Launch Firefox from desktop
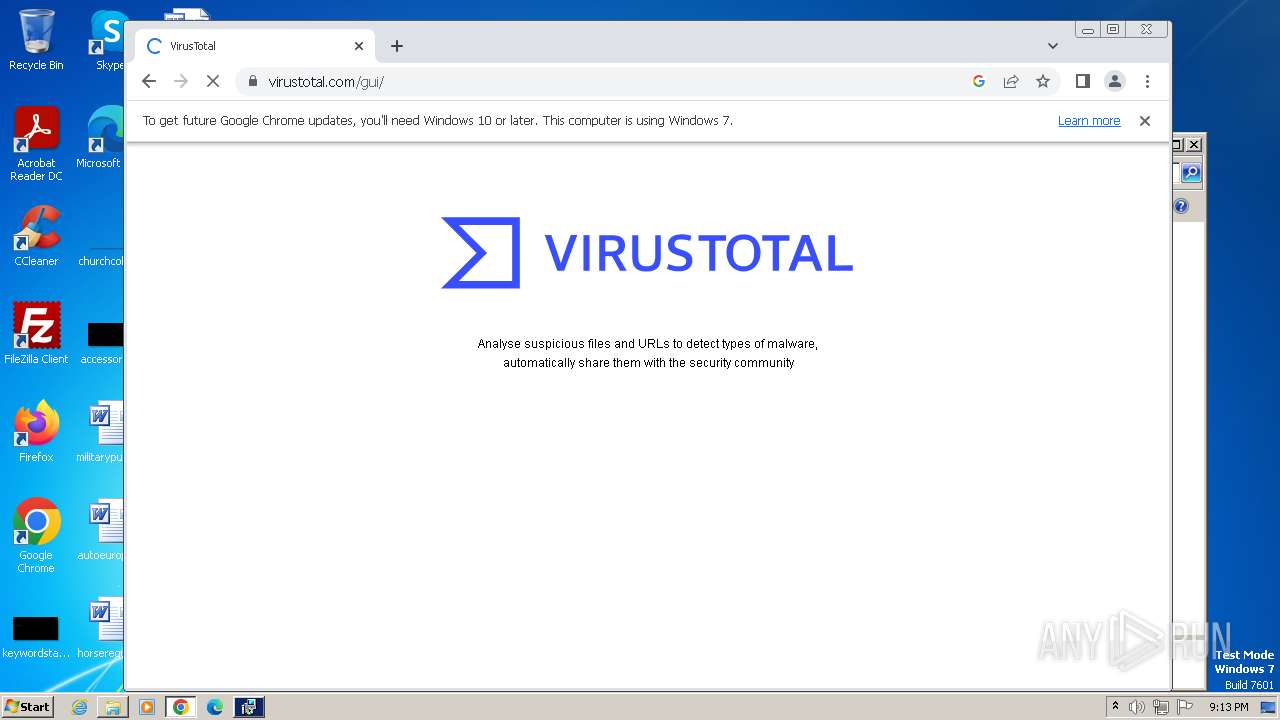The height and width of the screenshot is (720, 1280). 36,432
